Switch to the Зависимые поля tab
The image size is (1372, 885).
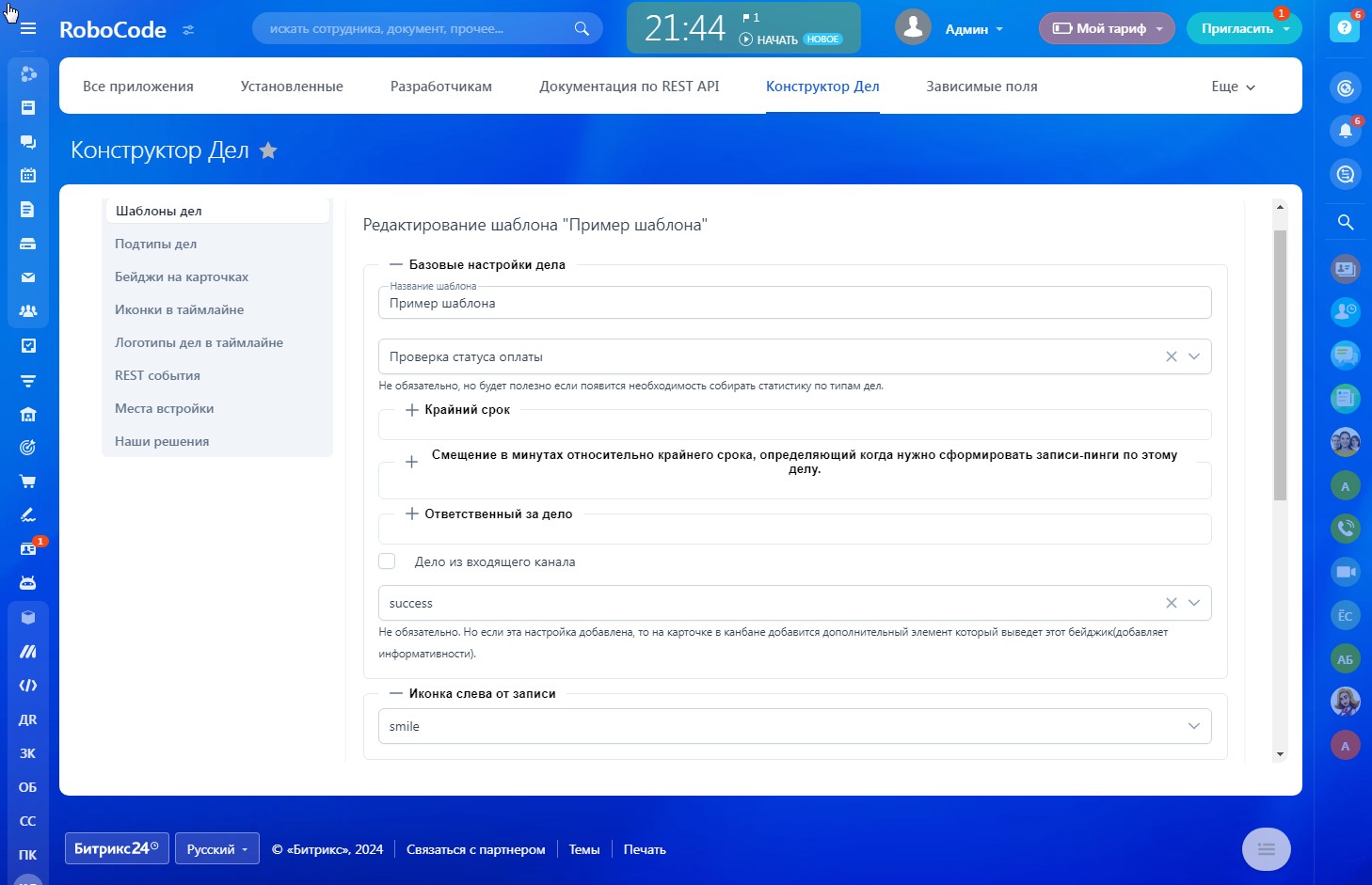click(981, 87)
